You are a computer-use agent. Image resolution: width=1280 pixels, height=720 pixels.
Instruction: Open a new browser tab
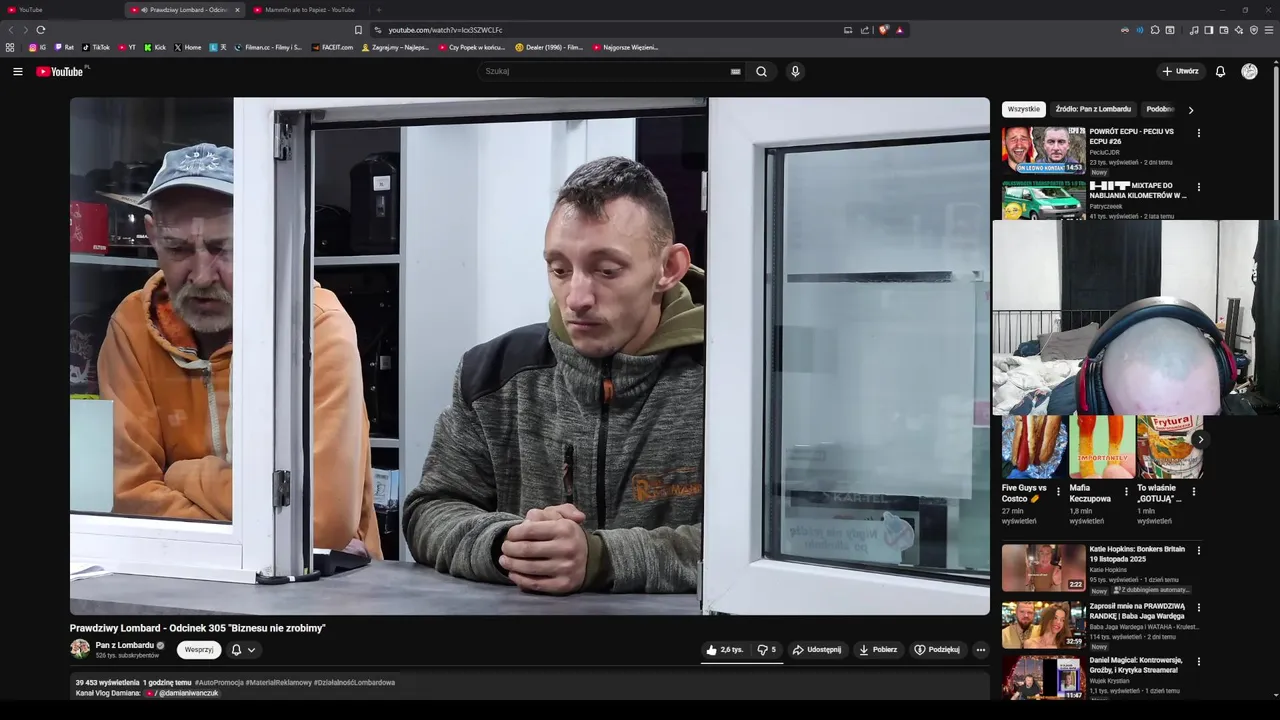pyautogui.click(x=378, y=10)
